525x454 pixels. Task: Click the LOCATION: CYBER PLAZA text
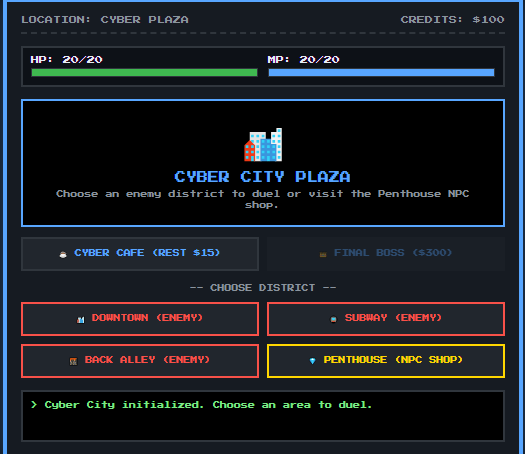coord(105,20)
